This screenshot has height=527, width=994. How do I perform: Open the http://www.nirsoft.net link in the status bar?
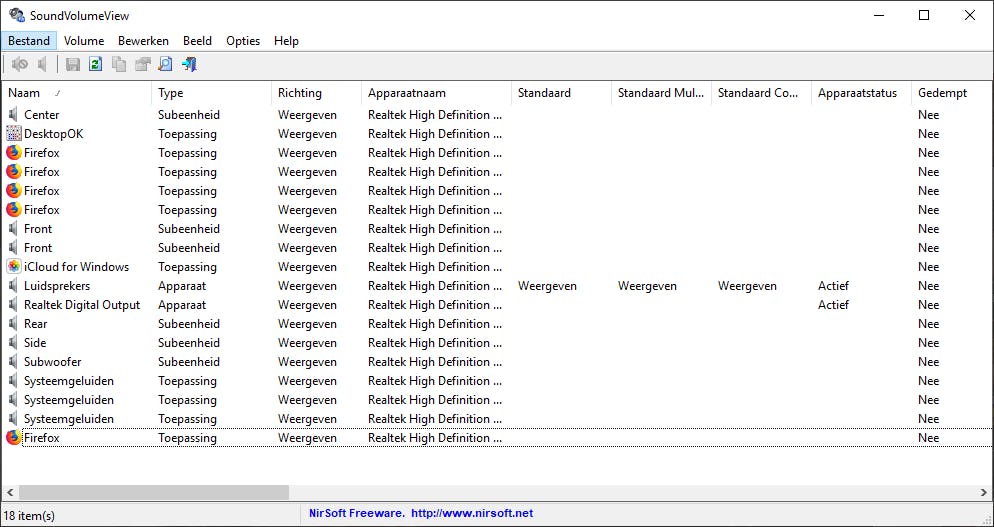472,513
